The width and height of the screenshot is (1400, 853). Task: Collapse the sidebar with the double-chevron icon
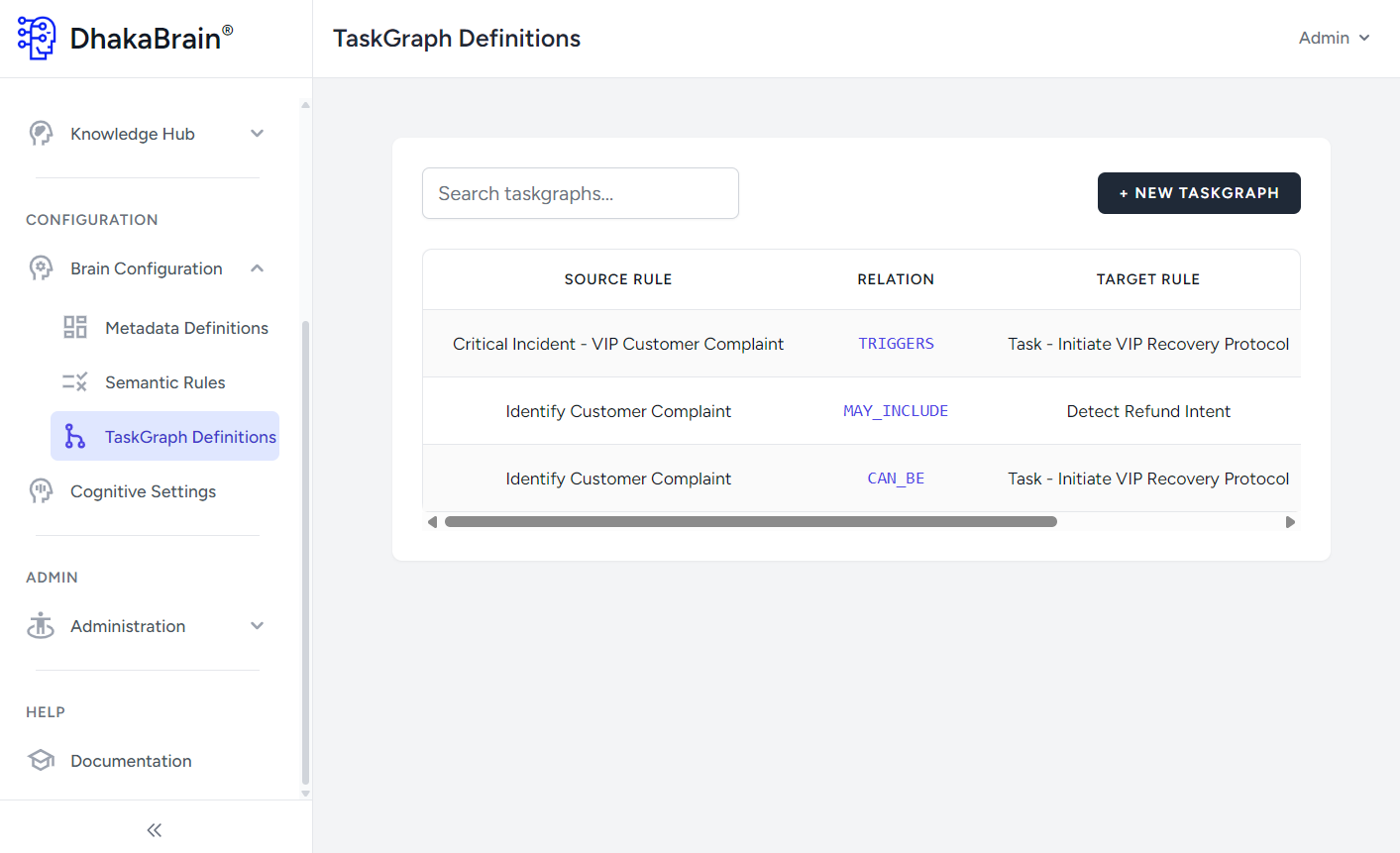154,829
